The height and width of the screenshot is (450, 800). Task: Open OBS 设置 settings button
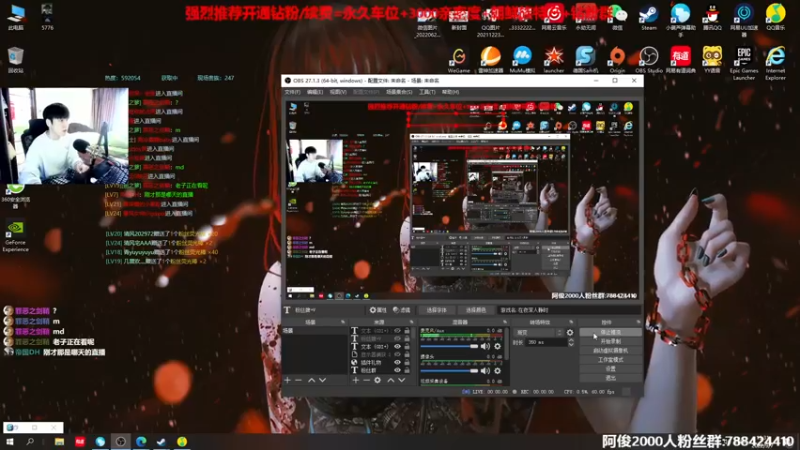[x=610, y=368]
